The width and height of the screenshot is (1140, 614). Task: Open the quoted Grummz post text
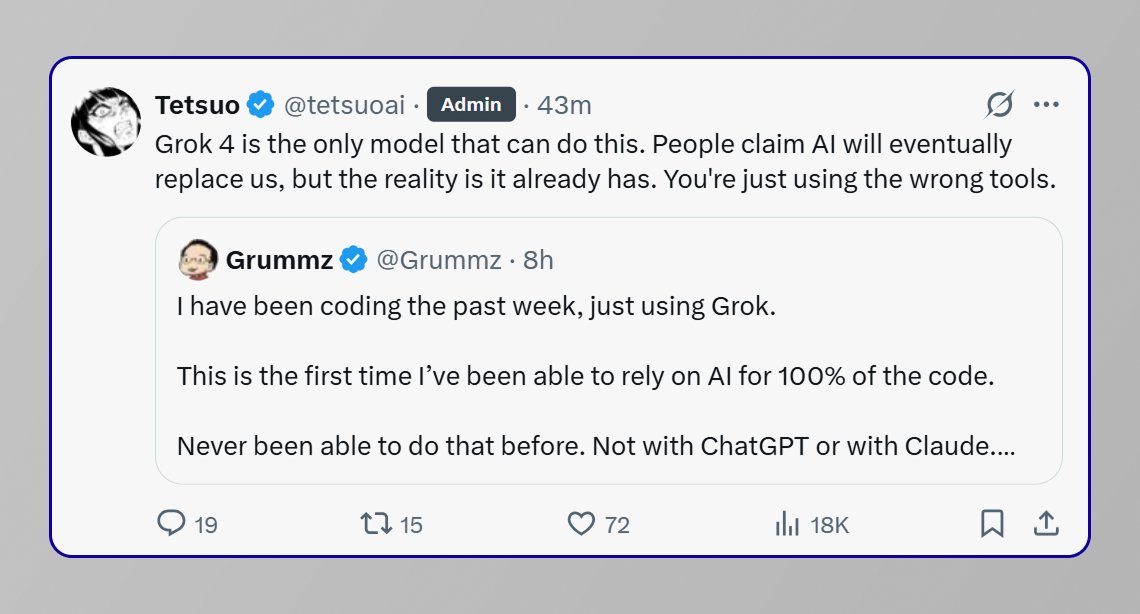pos(596,376)
